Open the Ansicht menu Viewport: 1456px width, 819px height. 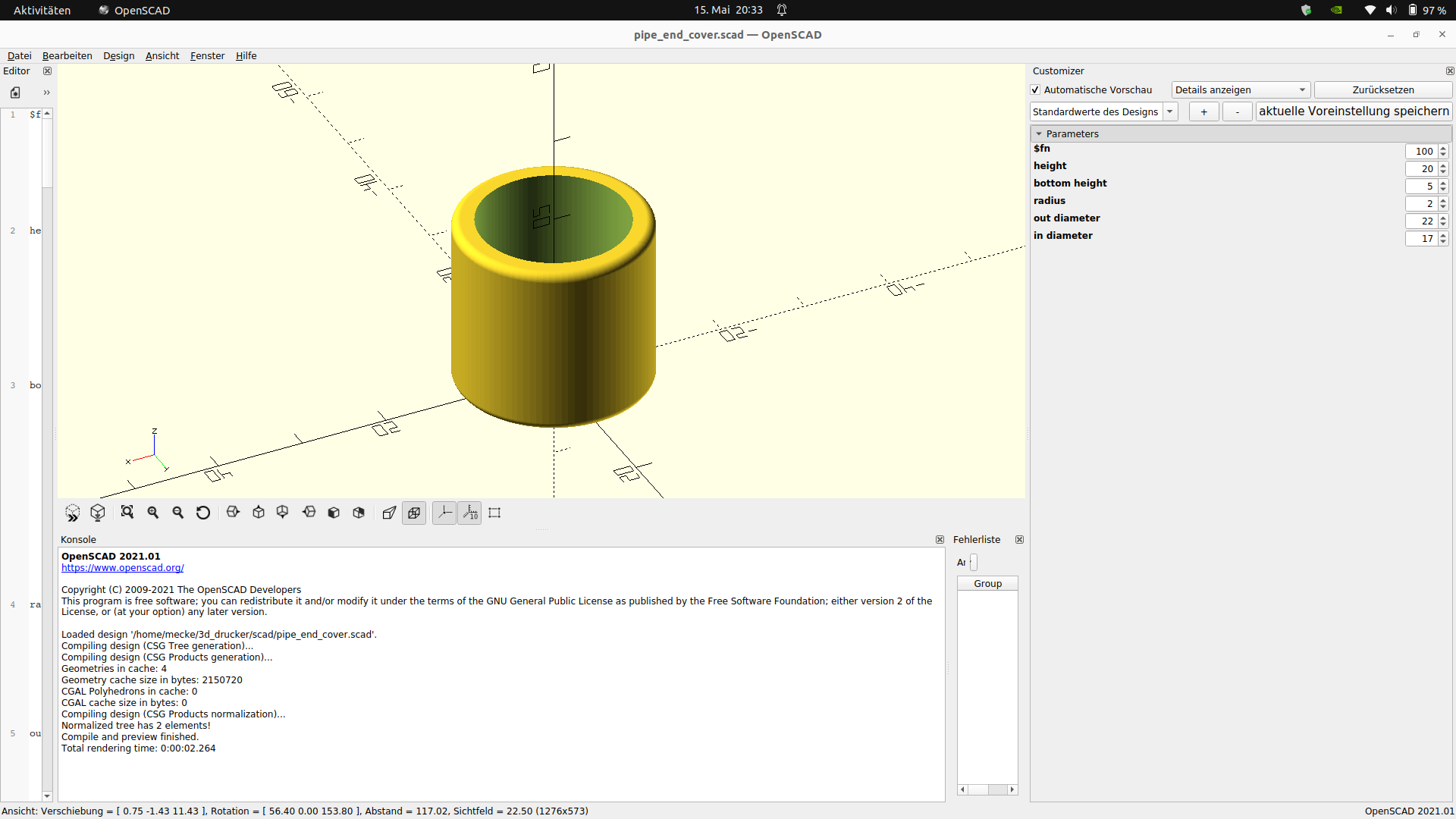click(x=162, y=55)
